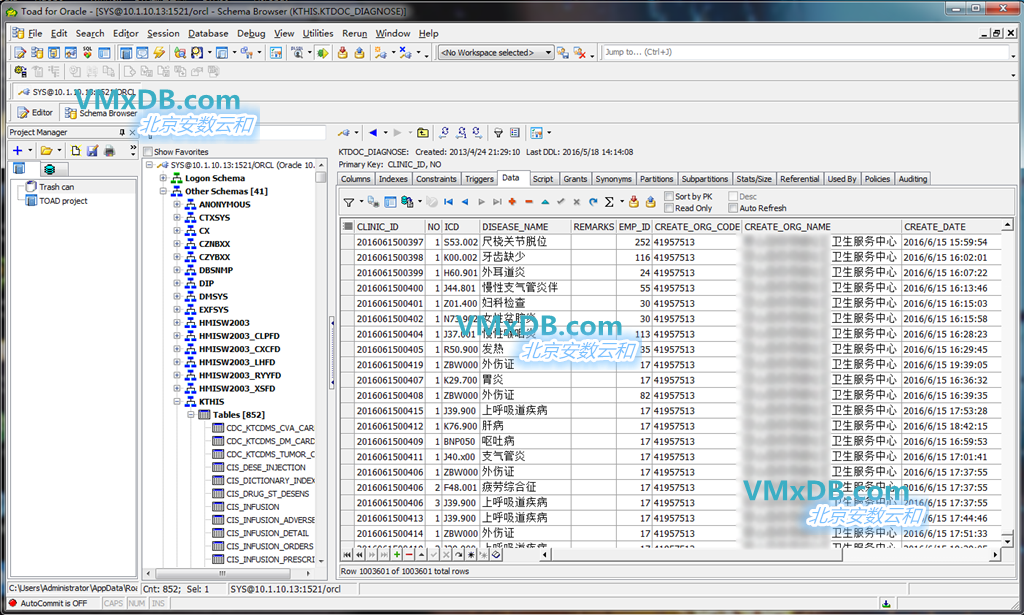Collapse the KTHIS schema node
Viewport: 1024px width, 615px height.
[x=177, y=402]
